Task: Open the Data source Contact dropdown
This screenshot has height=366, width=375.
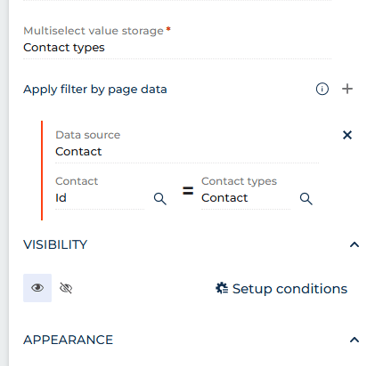Action: point(187,152)
